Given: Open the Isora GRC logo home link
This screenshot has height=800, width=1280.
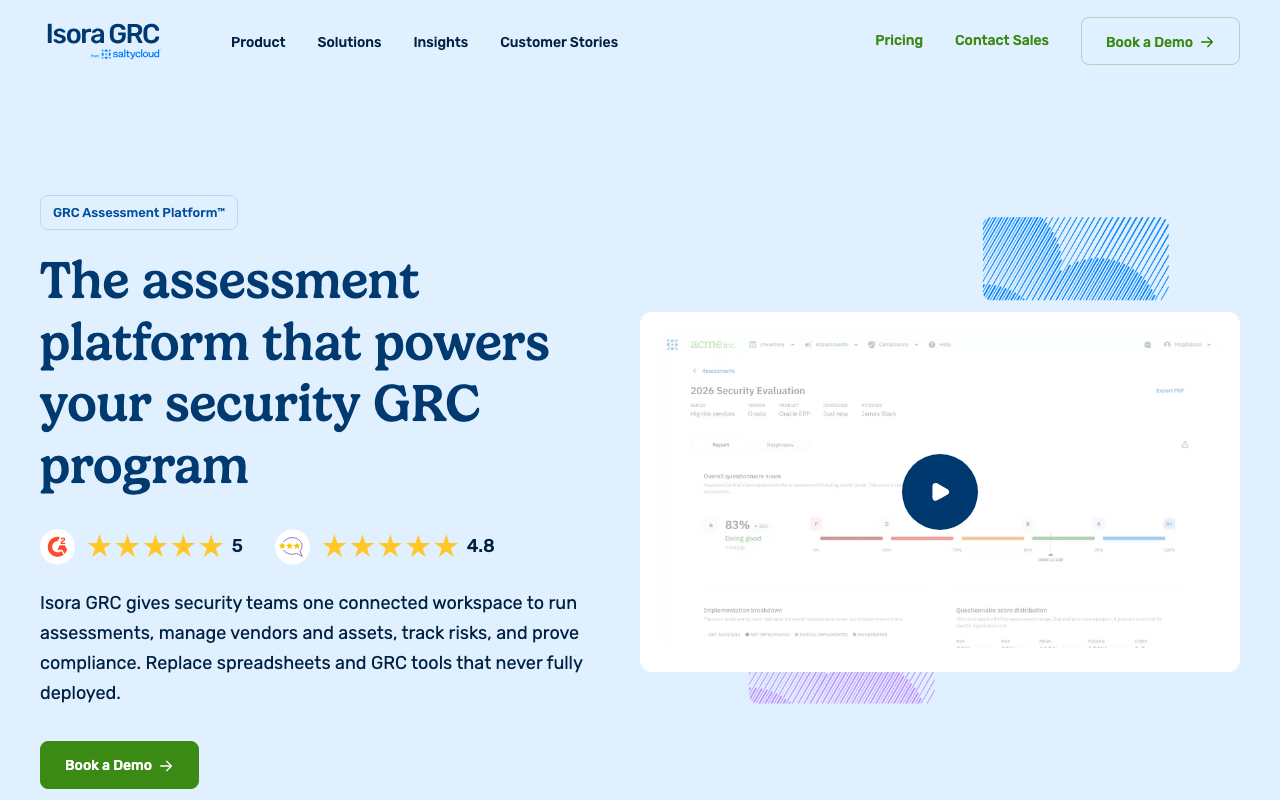Looking at the screenshot, I should click(103, 41).
